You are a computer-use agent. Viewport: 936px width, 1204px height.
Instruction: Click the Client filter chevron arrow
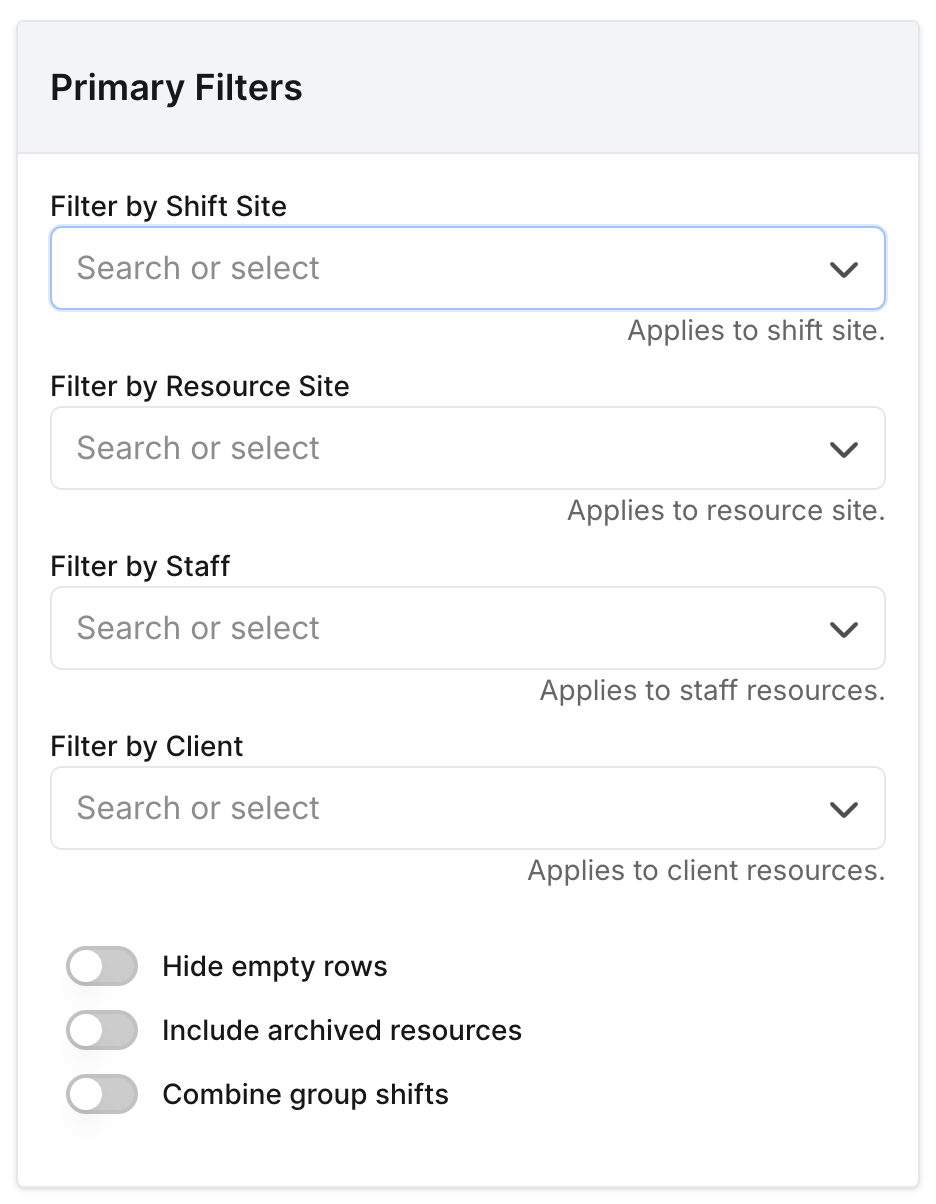click(x=844, y=809)
